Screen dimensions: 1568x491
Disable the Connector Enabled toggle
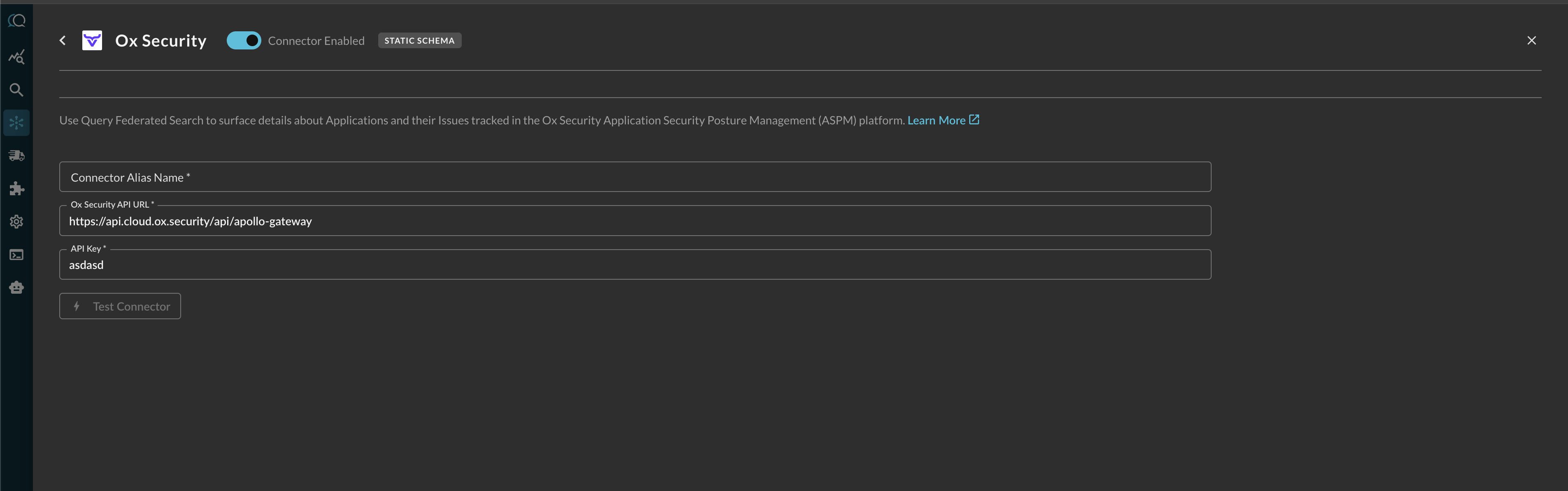point(244,41)
